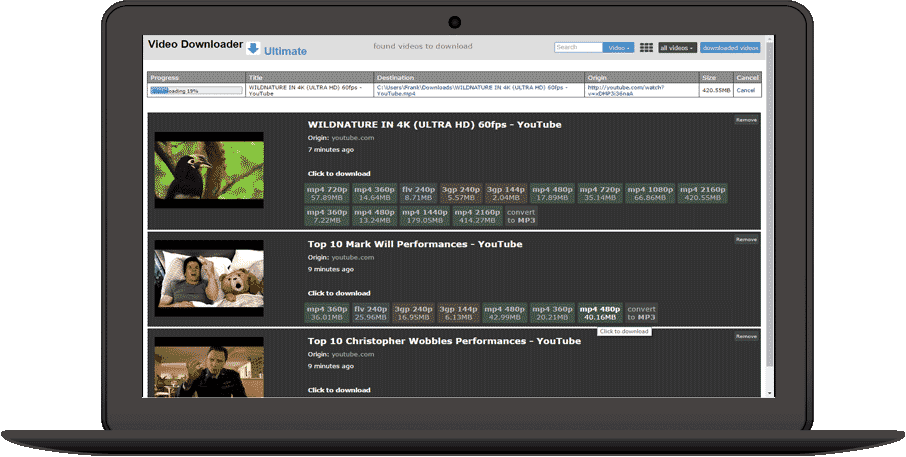The height and width of the screenshot is (457, 906).
Task: Expand the 'all videos' filter dropdown
Action: pos(677,48)
